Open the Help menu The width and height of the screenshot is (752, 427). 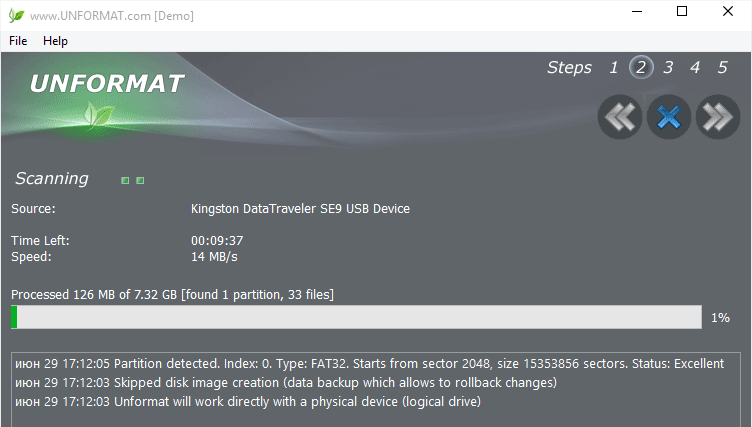pyautogui.click(x=55, y=41)
